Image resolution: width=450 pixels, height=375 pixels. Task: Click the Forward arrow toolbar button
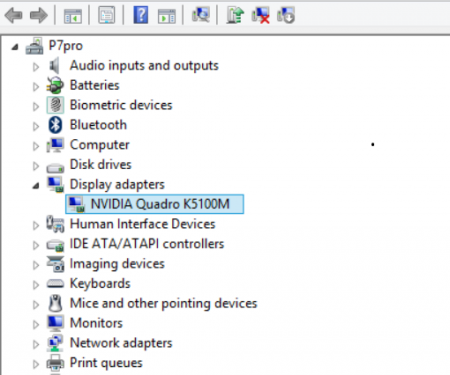tap(38, 15)
